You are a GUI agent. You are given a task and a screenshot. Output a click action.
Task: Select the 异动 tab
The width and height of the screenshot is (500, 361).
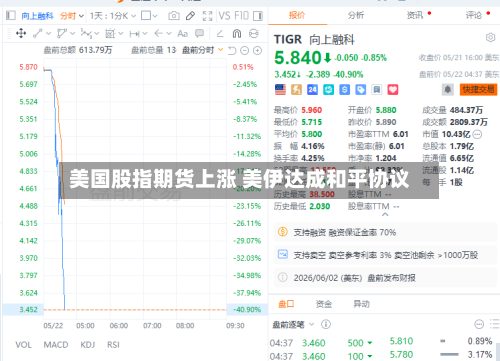[361, 304]
